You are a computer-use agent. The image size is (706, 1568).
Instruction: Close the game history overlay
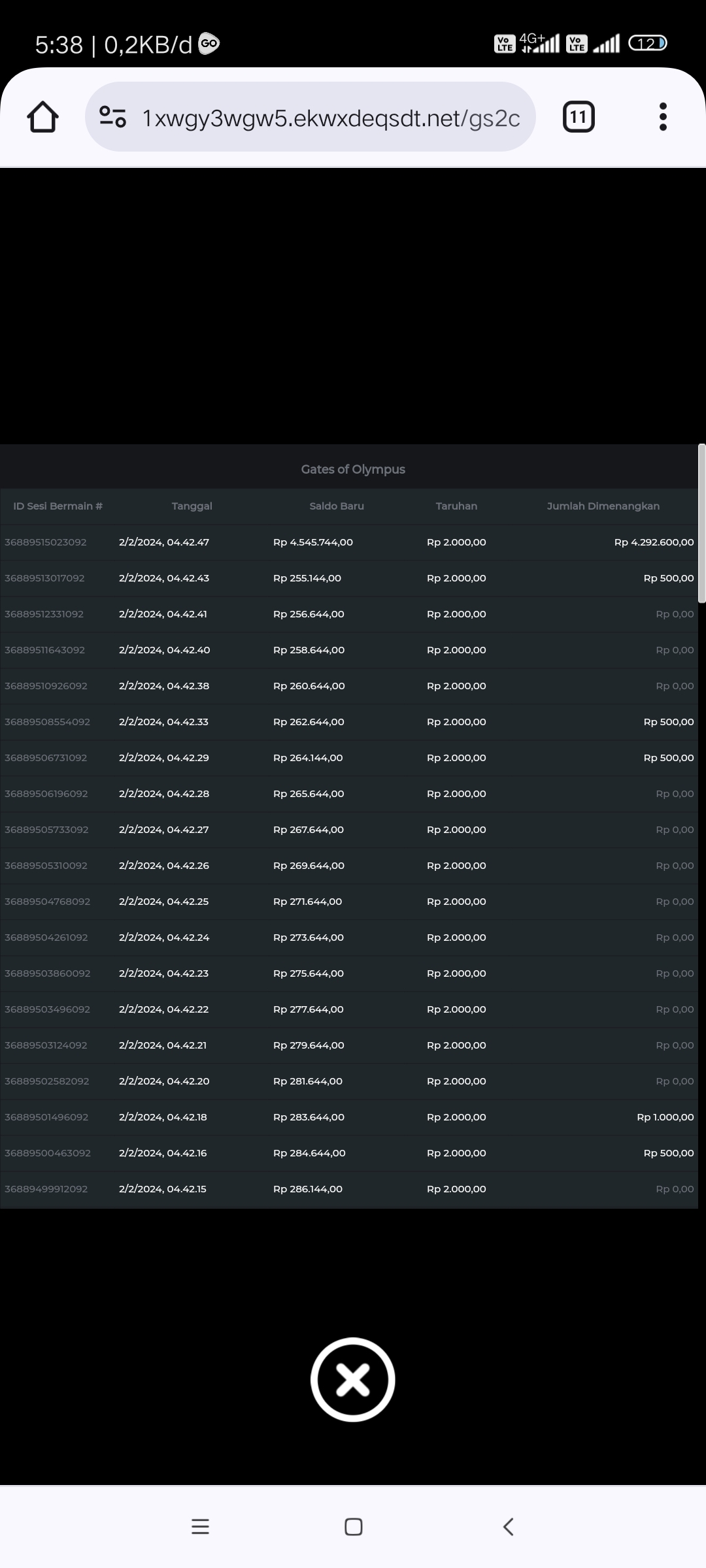(353, 1379)
